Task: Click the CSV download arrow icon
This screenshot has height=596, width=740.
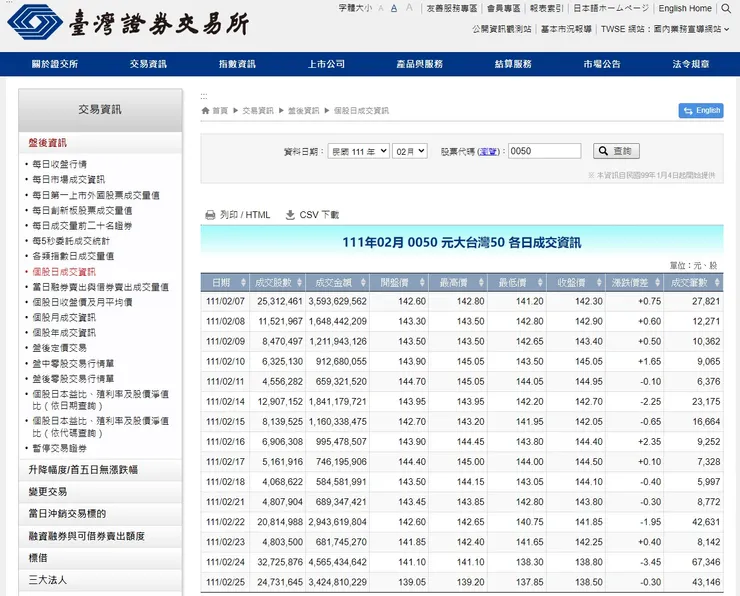Action: 290,215
